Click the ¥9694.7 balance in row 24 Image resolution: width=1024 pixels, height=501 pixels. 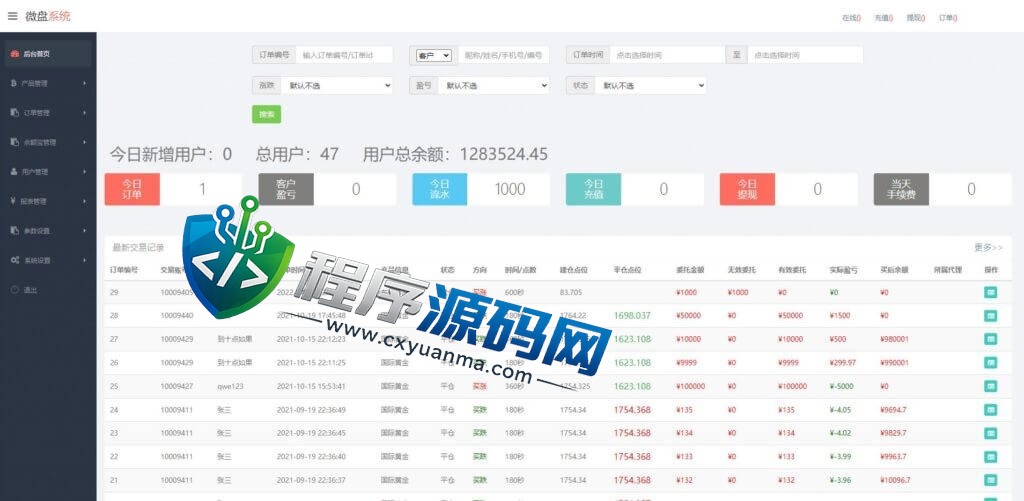click(893, 410)
